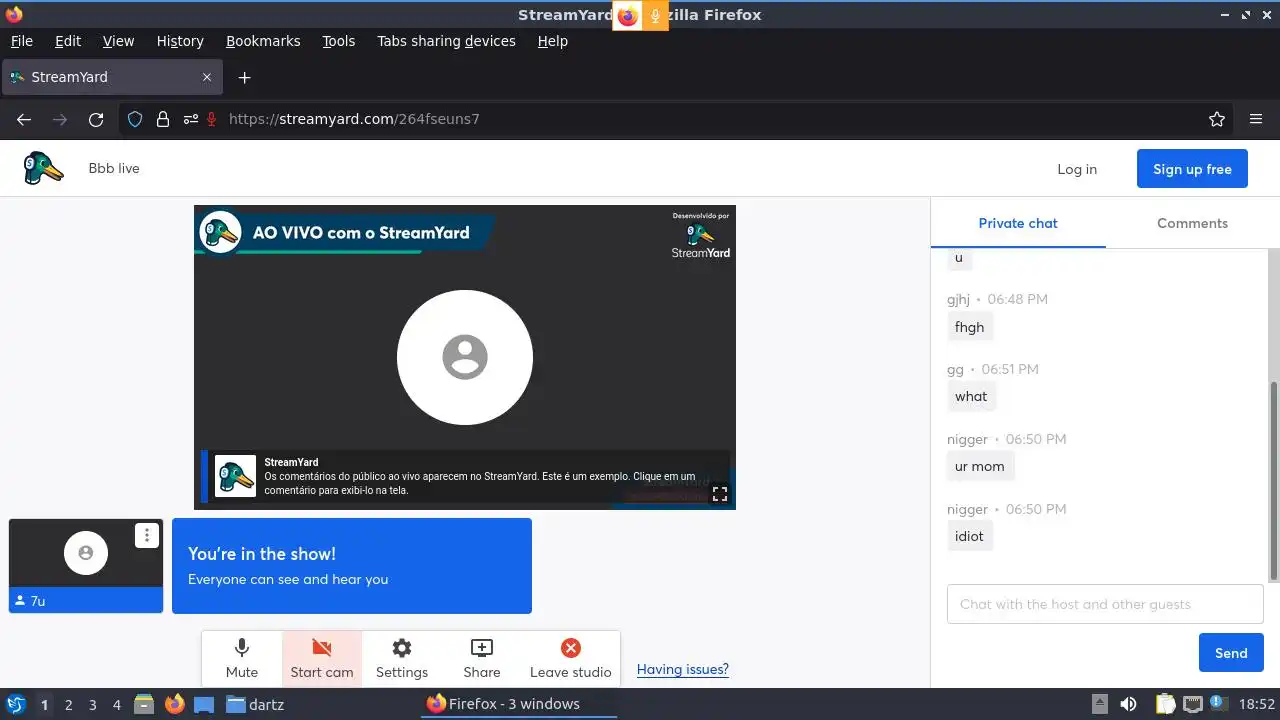Open the three-dot menu on 7u's thumbnail

[x=147, y=535]
